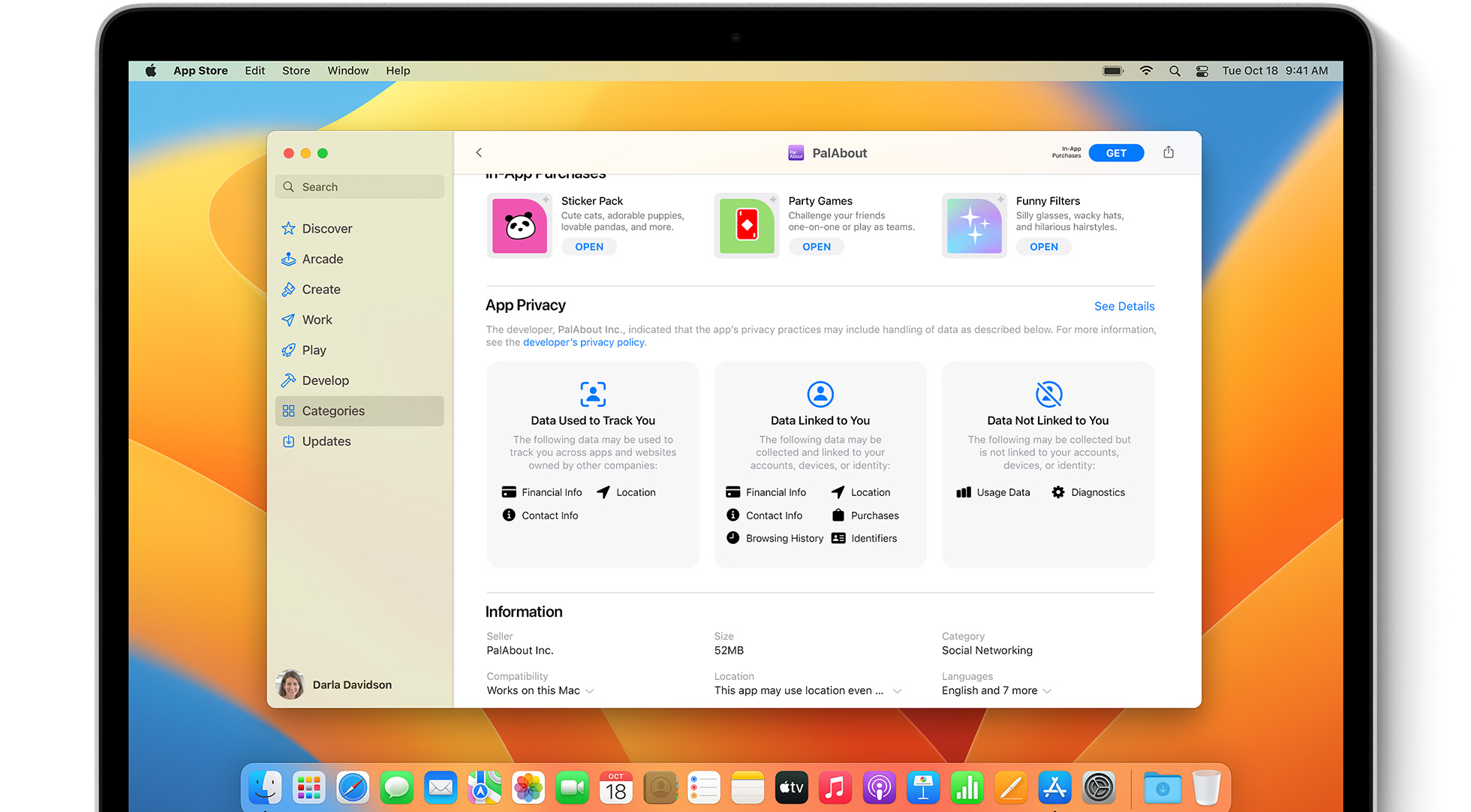The image size is (1471, 812).
Task: Expand the Location information chevron
Action: [x=897, y=691]
